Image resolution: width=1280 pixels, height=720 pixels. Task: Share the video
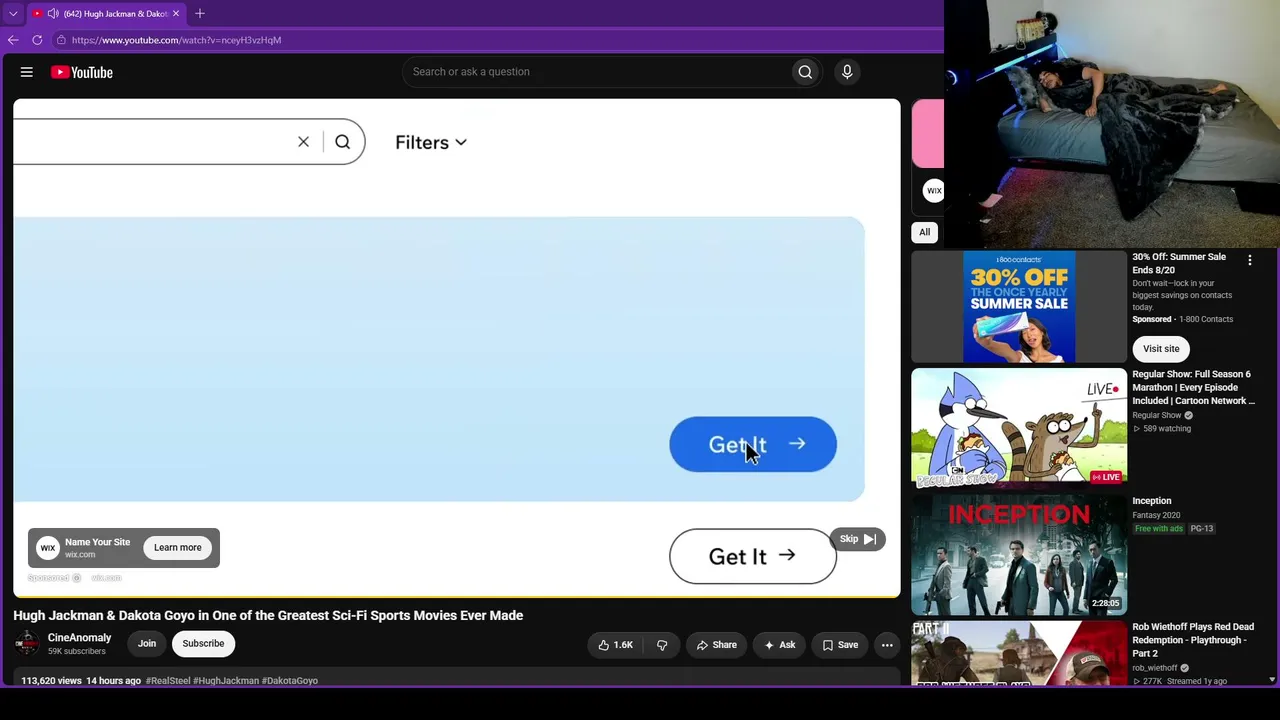click(x=716, y=645)
